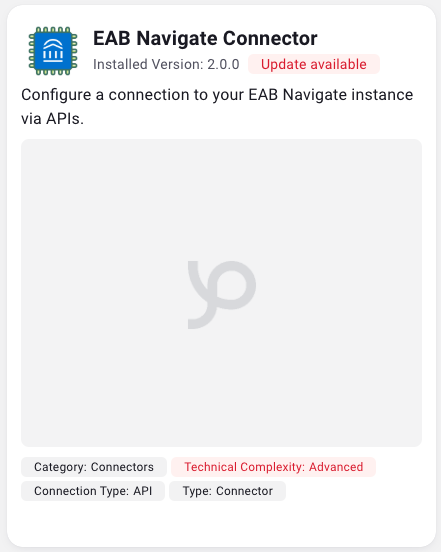
Task: Click the white institution glyph inside the chip icon
Action: [53, 51]
